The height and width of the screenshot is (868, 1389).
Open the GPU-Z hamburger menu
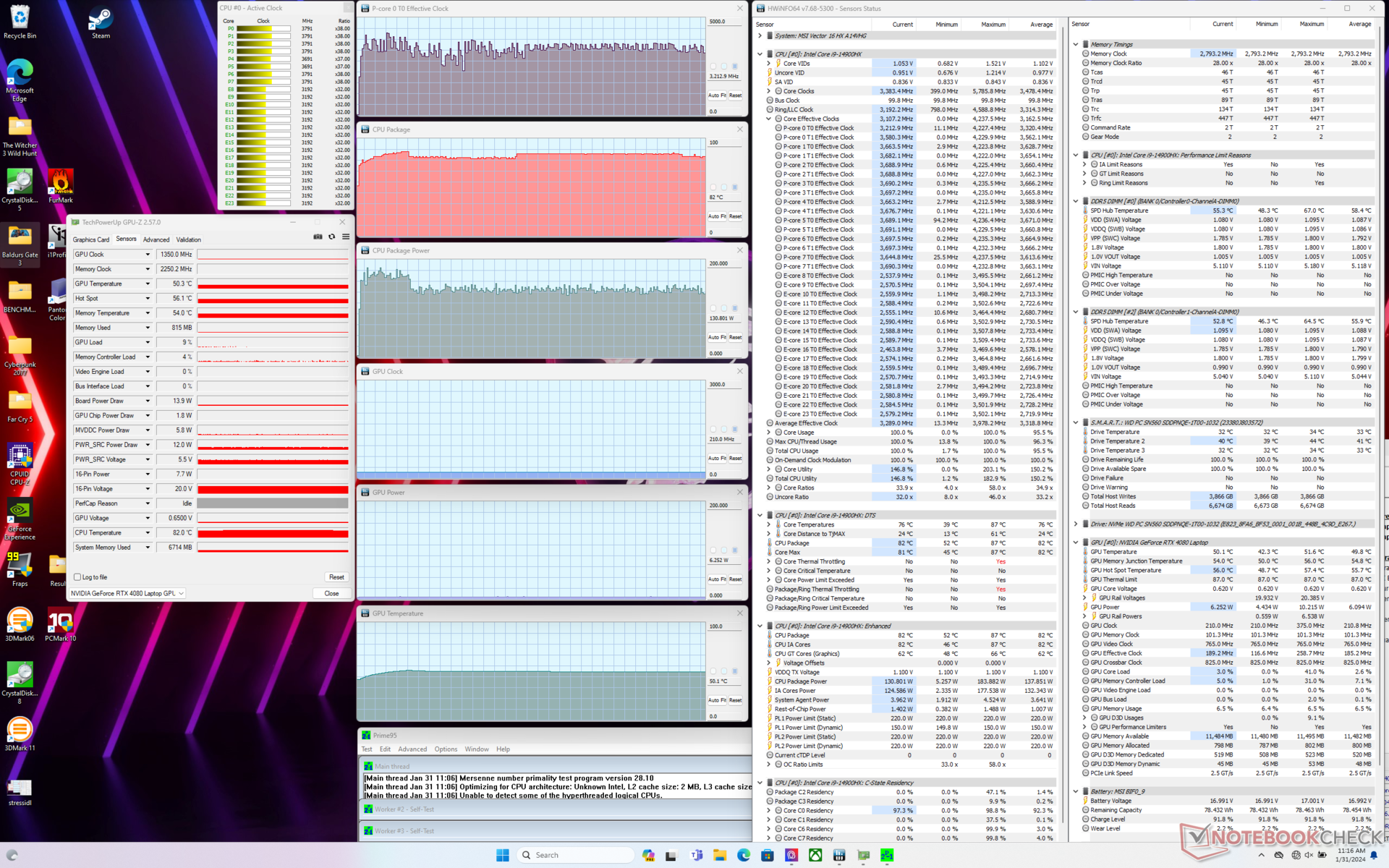tap(346, 237)
